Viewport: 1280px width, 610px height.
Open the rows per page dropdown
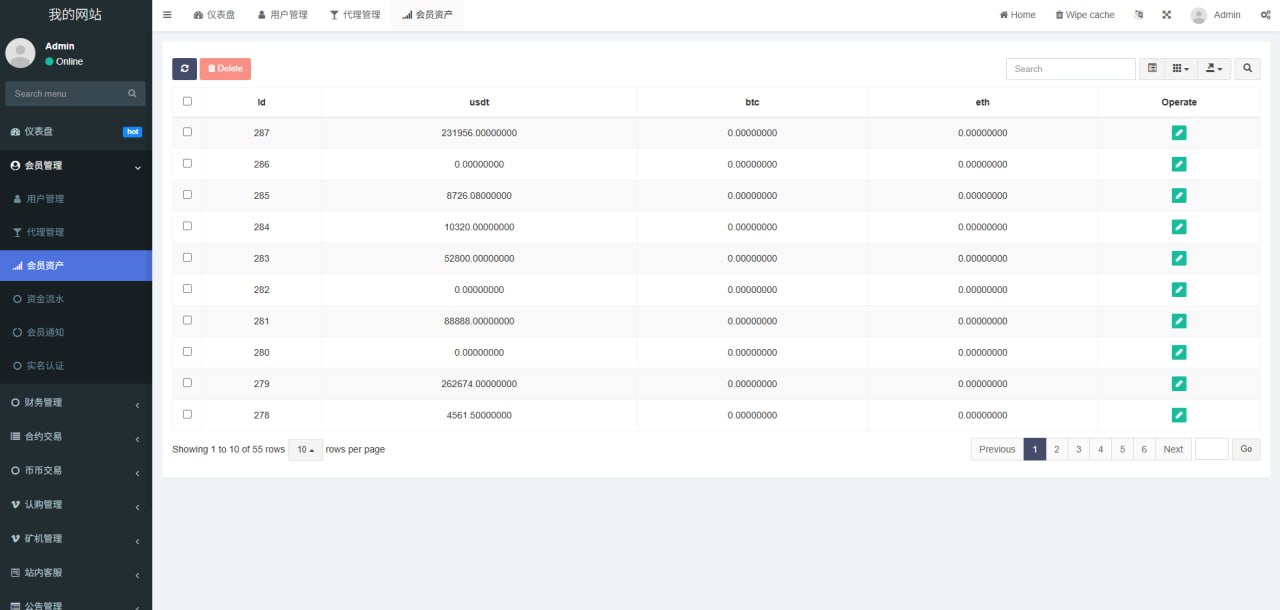click(305, 450)
